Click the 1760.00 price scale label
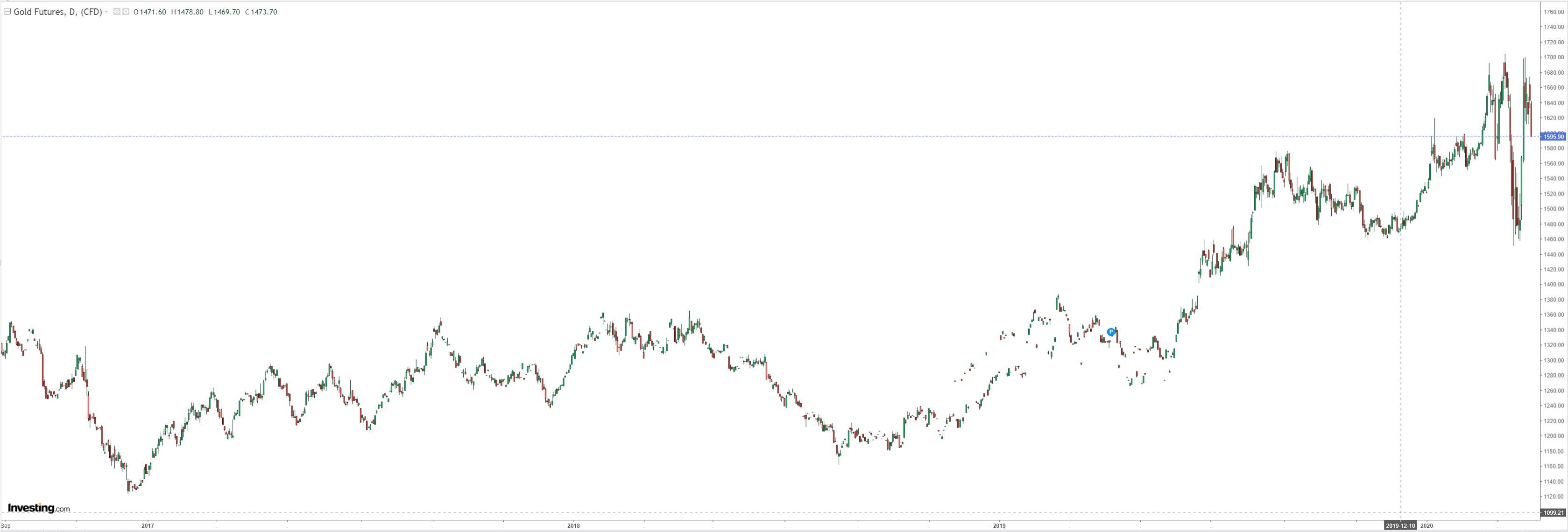 tap(1554, 12)
